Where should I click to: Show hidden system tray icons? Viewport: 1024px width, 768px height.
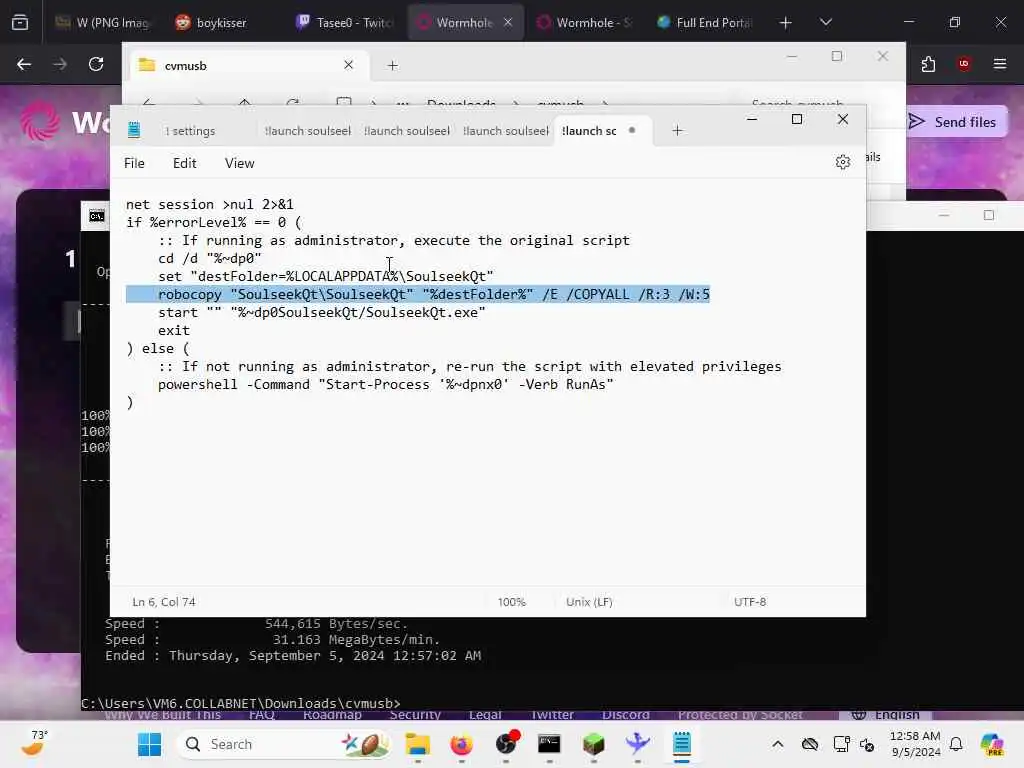(777, 744)
